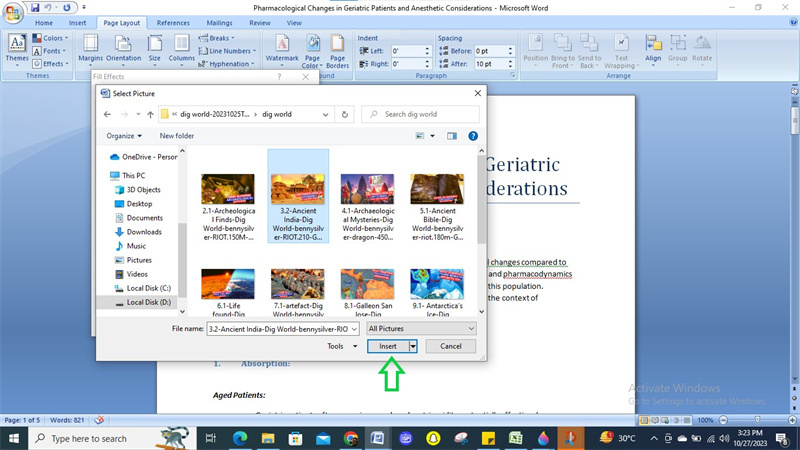Open the Mailings ribbon tab

coord(219,22)
